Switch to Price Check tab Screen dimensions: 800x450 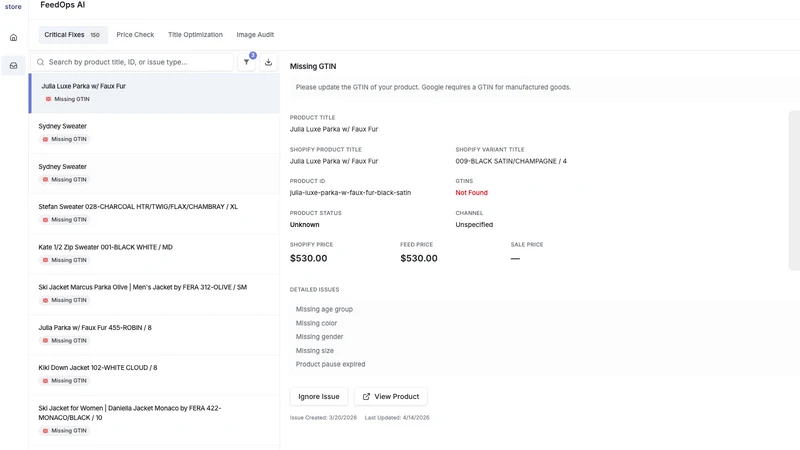pyautogui.click(x=135, y=35)
